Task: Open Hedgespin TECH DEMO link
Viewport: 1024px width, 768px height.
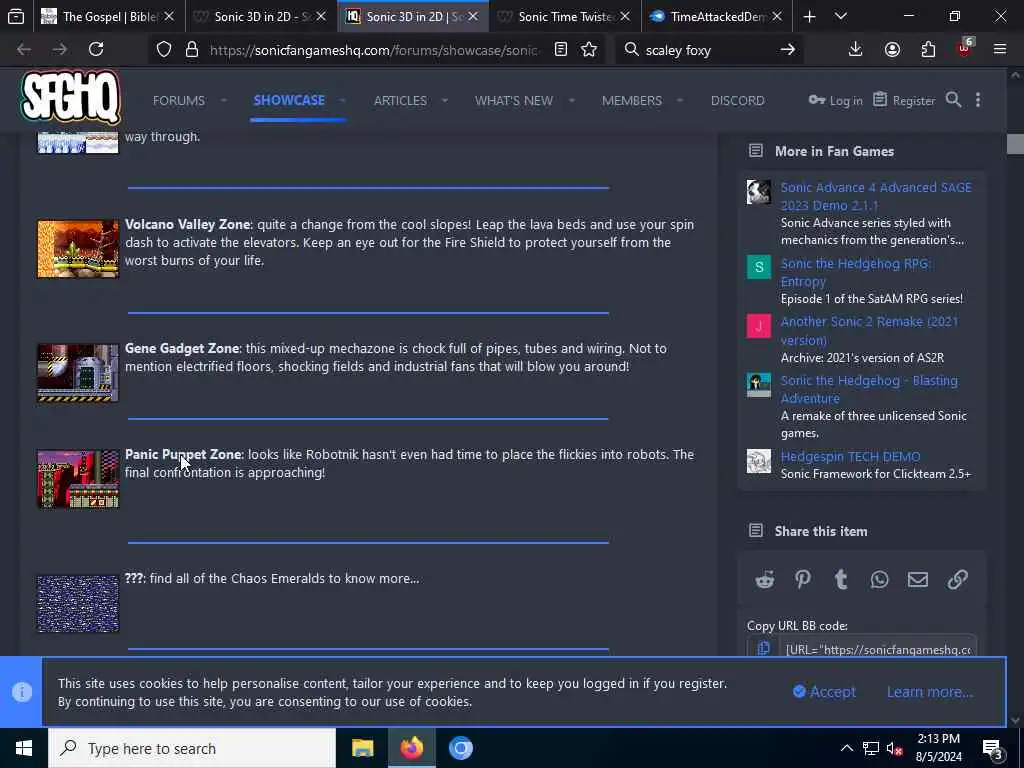Action: point(850,456)
